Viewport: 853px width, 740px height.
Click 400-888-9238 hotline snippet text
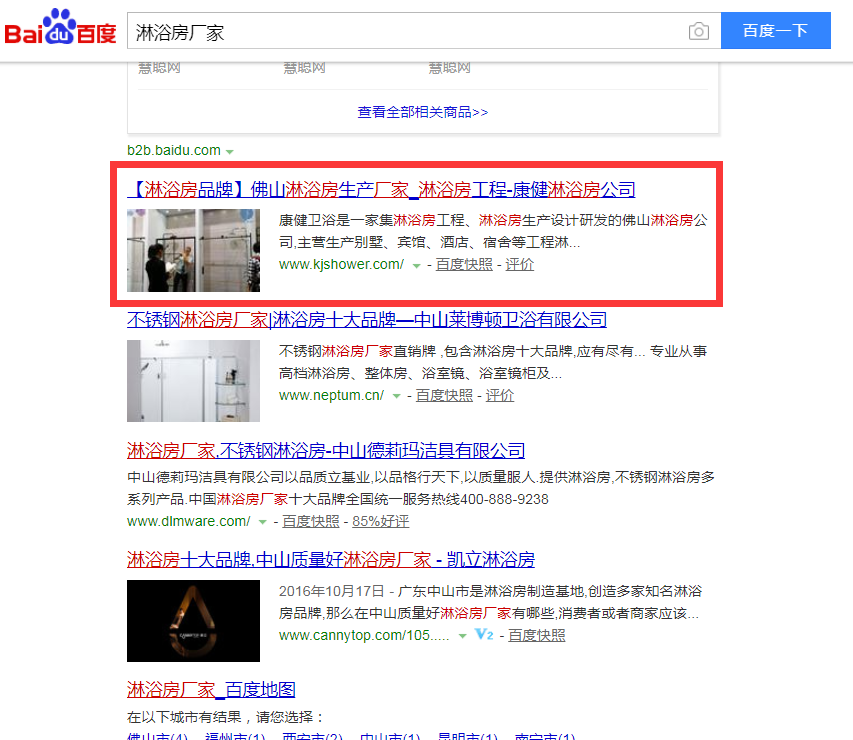click(x=504, y=500)
